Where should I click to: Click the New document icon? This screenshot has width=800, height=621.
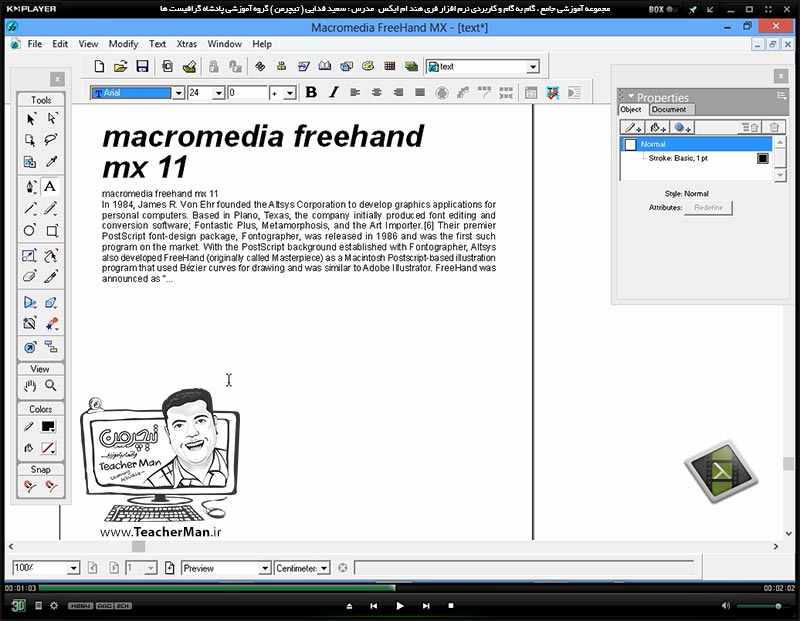pos(99,66)
